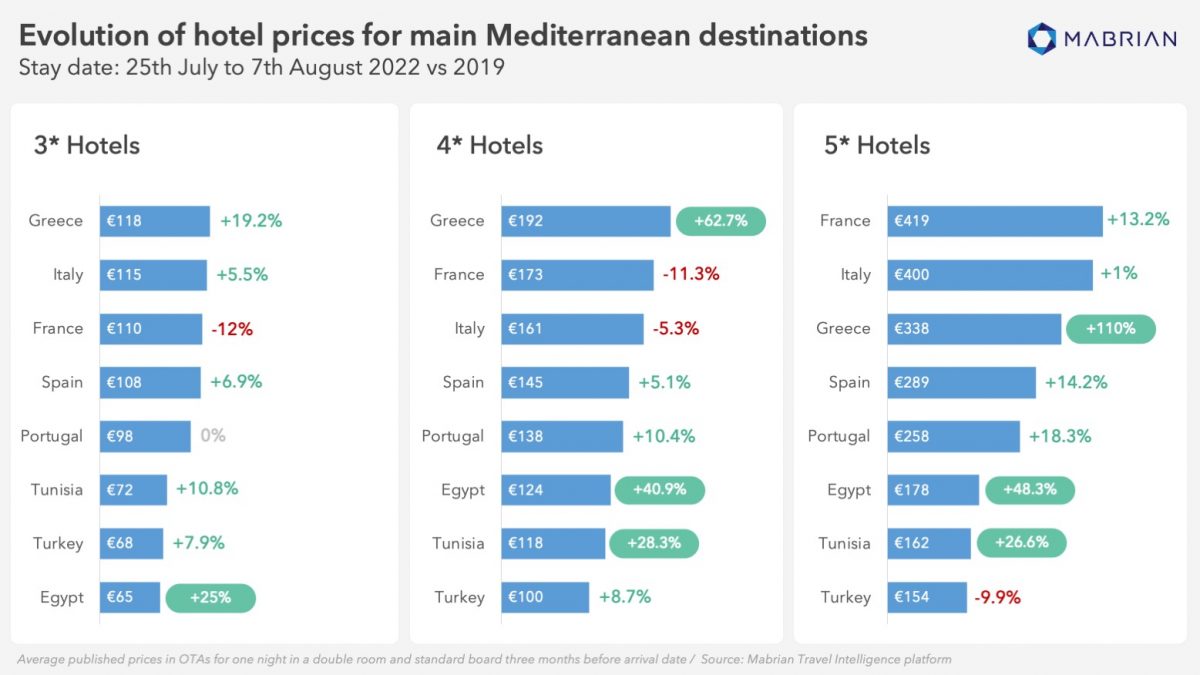Select the Turkey €154 bar in 5* Hotels
The height and width of the screenshot is (675, 1200).
click(x=927, y=598)
